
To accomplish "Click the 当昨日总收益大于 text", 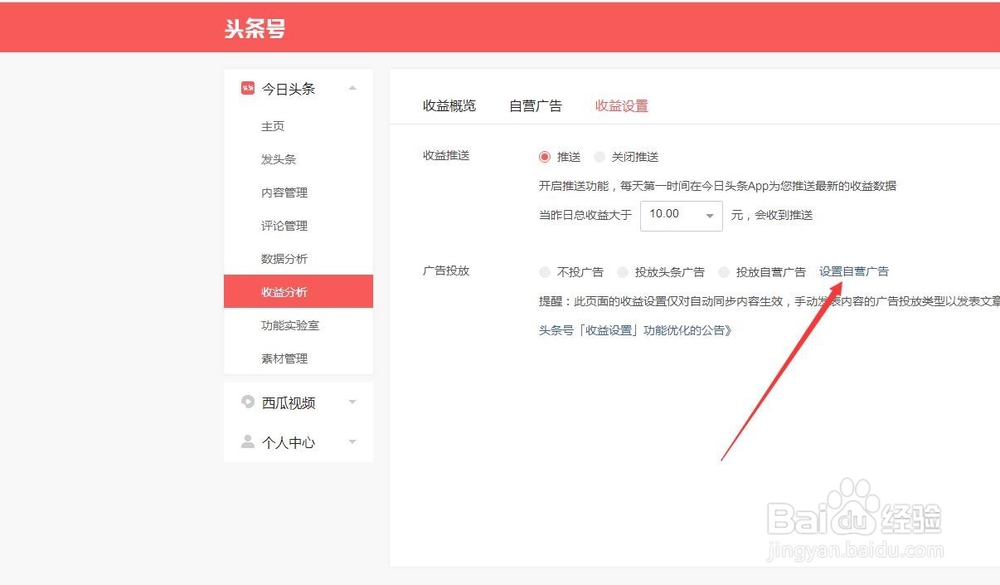I will pyautogui.click(x=585, y=216).
